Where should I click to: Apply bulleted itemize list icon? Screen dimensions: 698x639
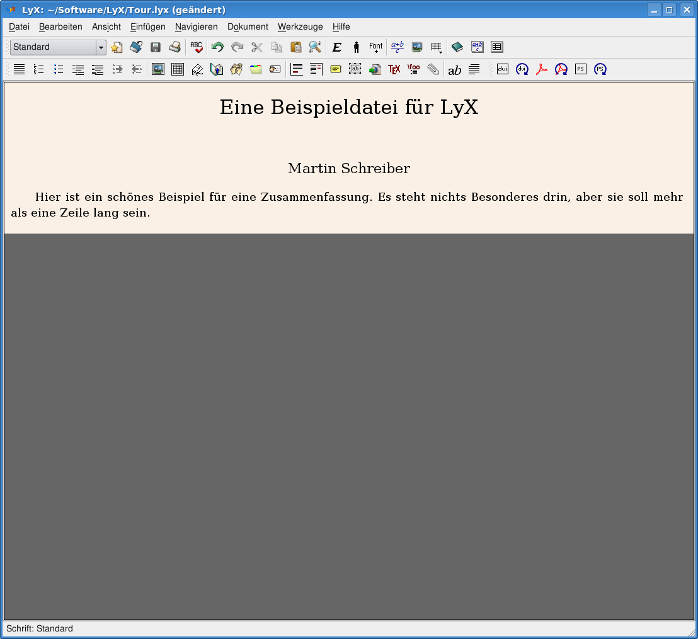pyautogui.click(x=58, y=69)
